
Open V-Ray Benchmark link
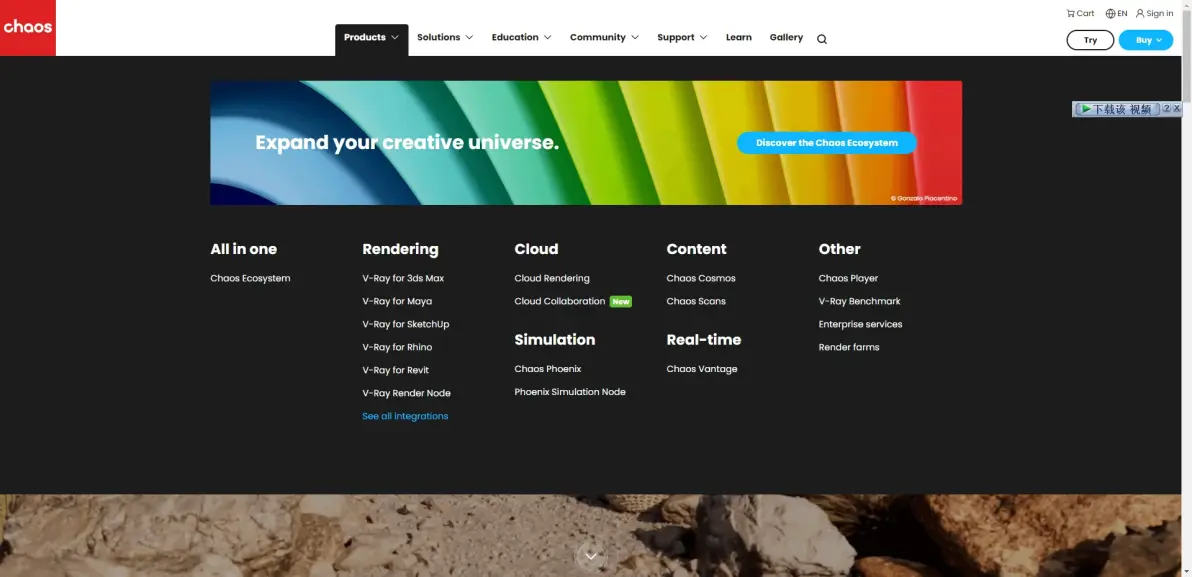pyautogui.click(x=860, y=301)
